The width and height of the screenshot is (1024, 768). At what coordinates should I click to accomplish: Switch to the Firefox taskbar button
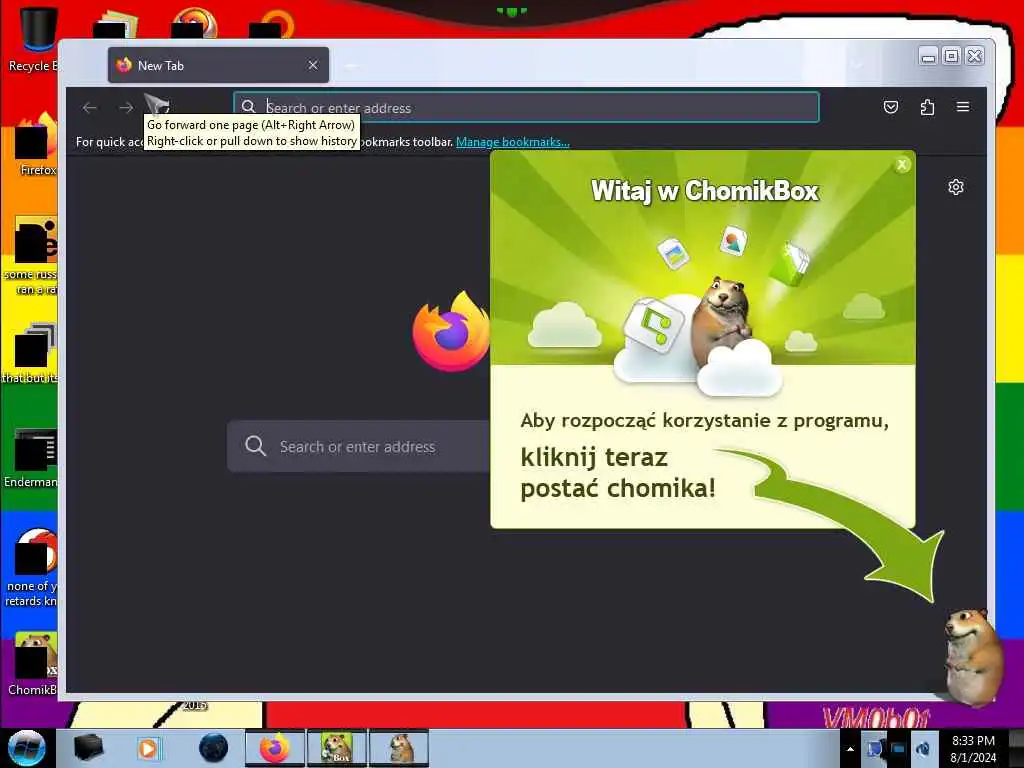tap(275, 748)
